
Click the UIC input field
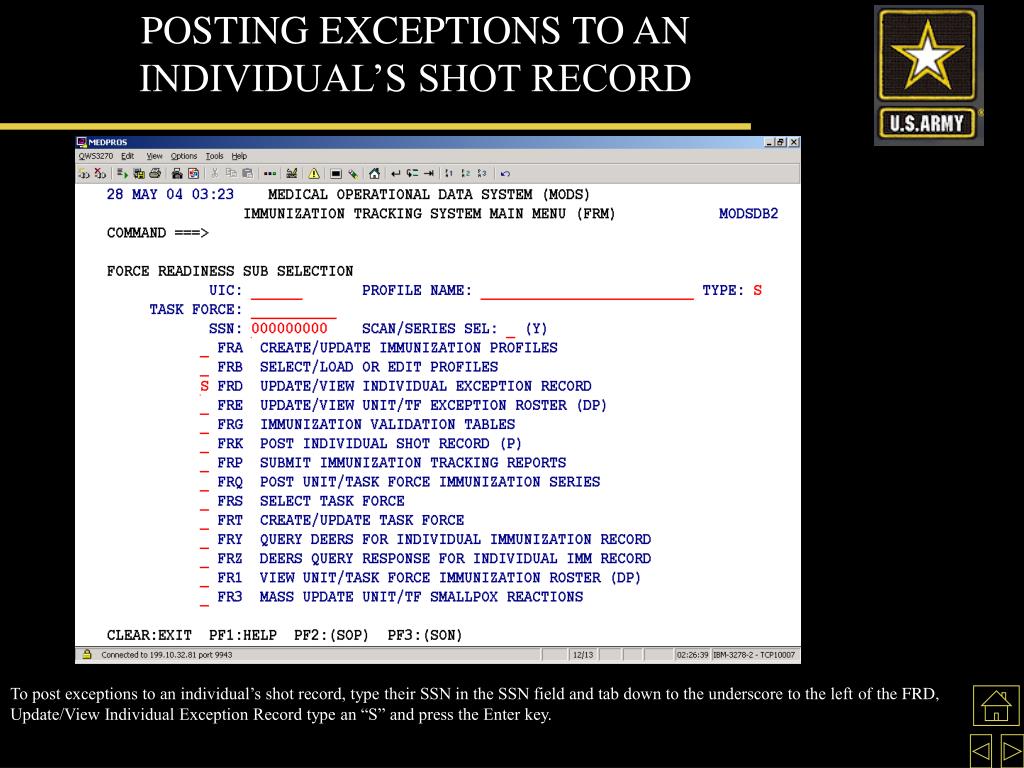(276, 291)
